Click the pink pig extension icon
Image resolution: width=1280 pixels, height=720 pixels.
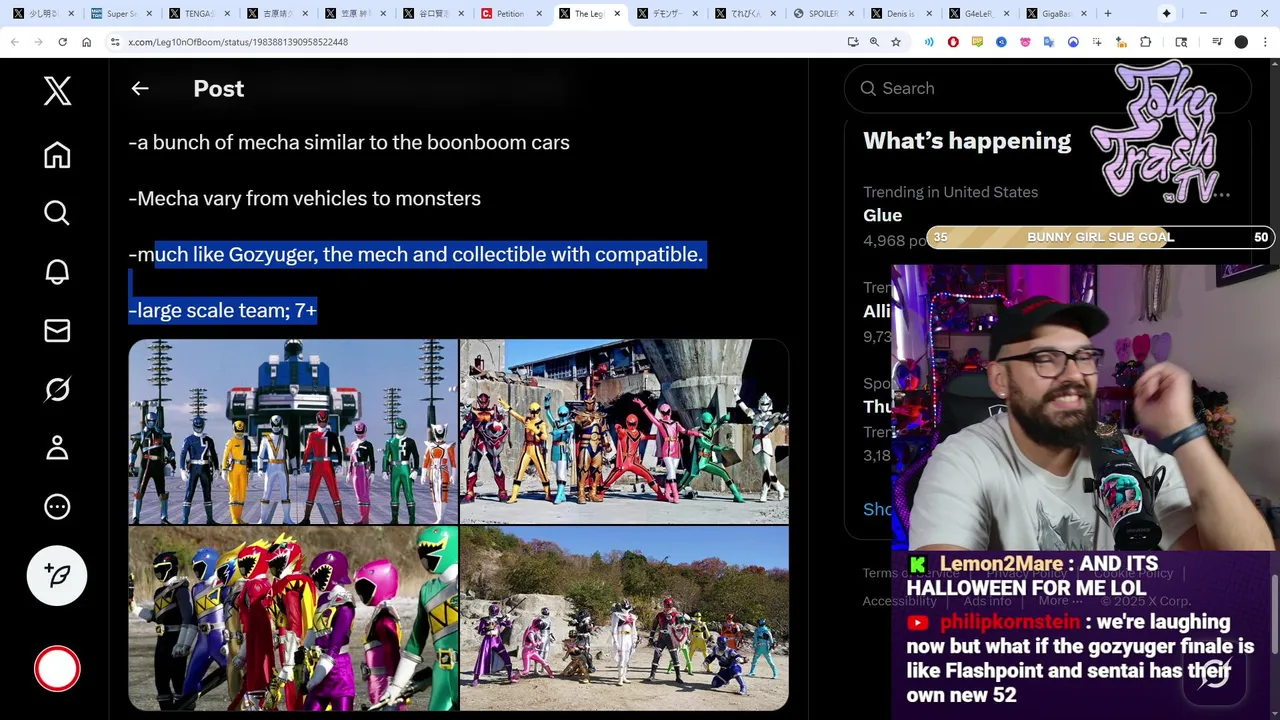coord(1025,42)
